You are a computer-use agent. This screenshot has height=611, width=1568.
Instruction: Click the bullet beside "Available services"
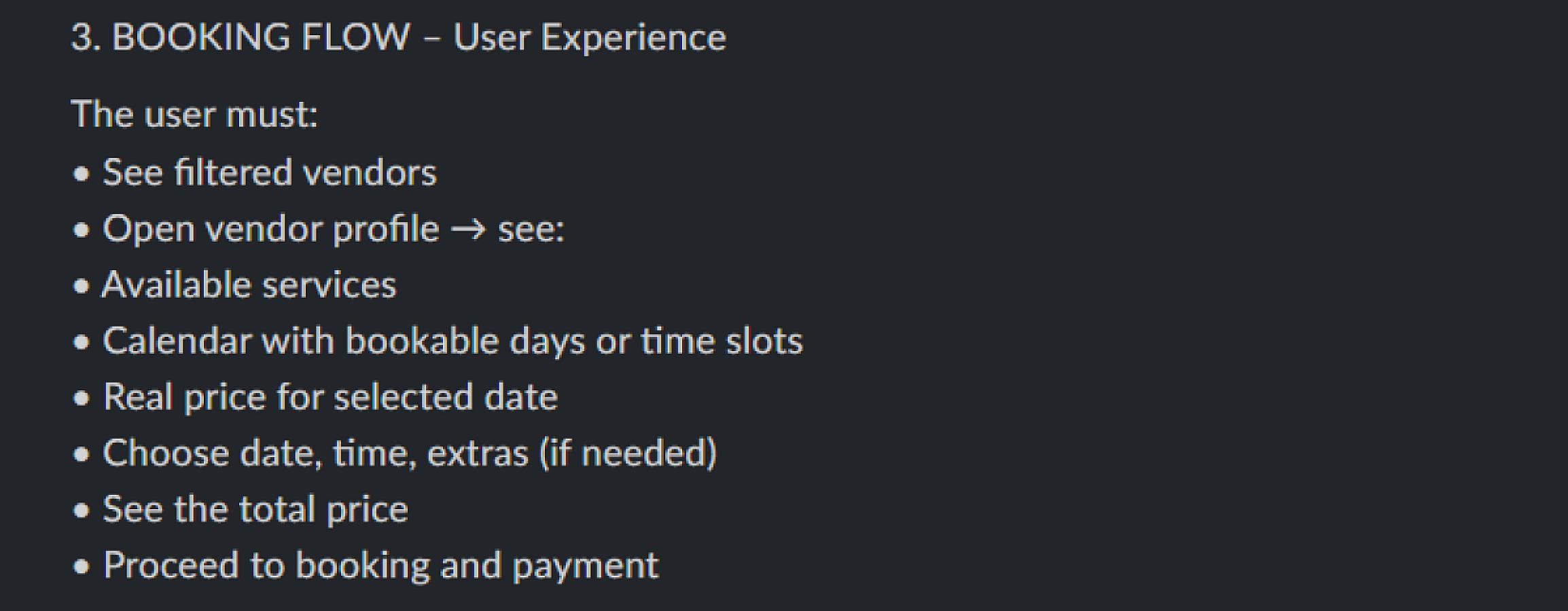click(82, 286)
